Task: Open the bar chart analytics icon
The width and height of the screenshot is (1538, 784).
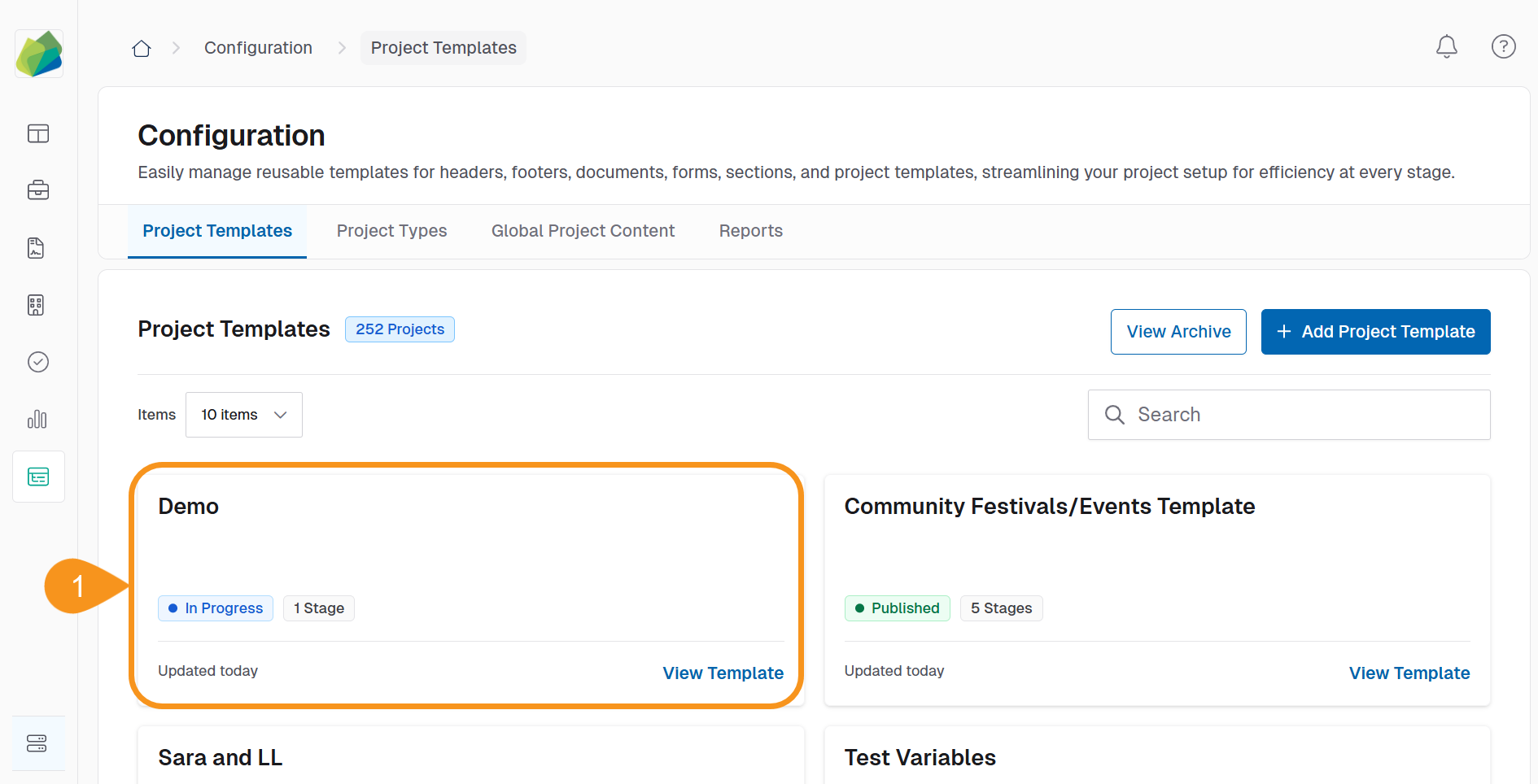Action: (x=37, y=420)
